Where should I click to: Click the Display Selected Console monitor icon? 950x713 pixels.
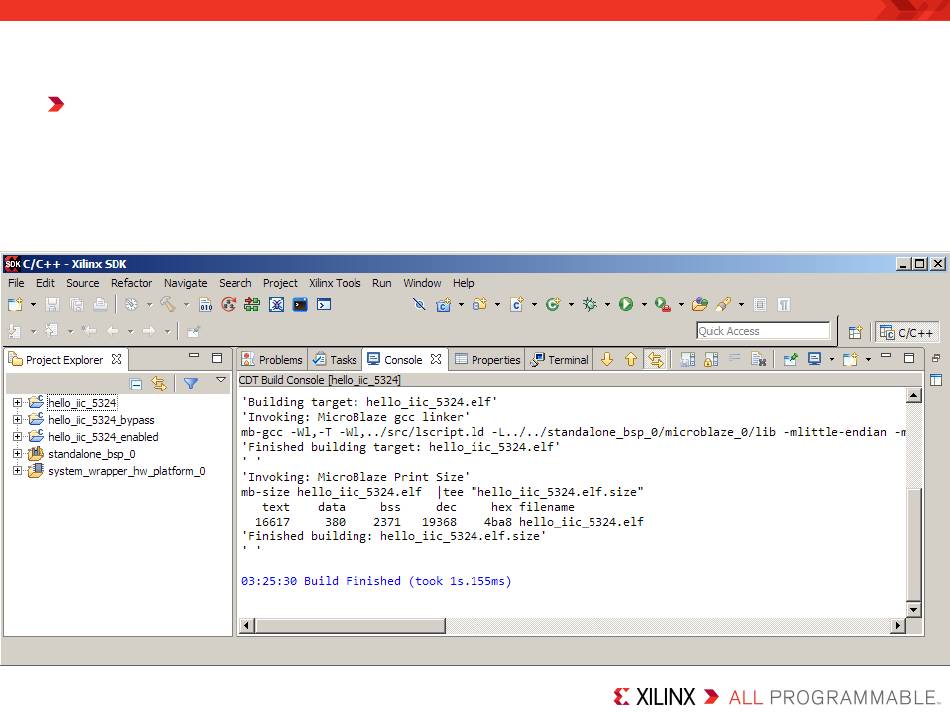pos(815,360)
